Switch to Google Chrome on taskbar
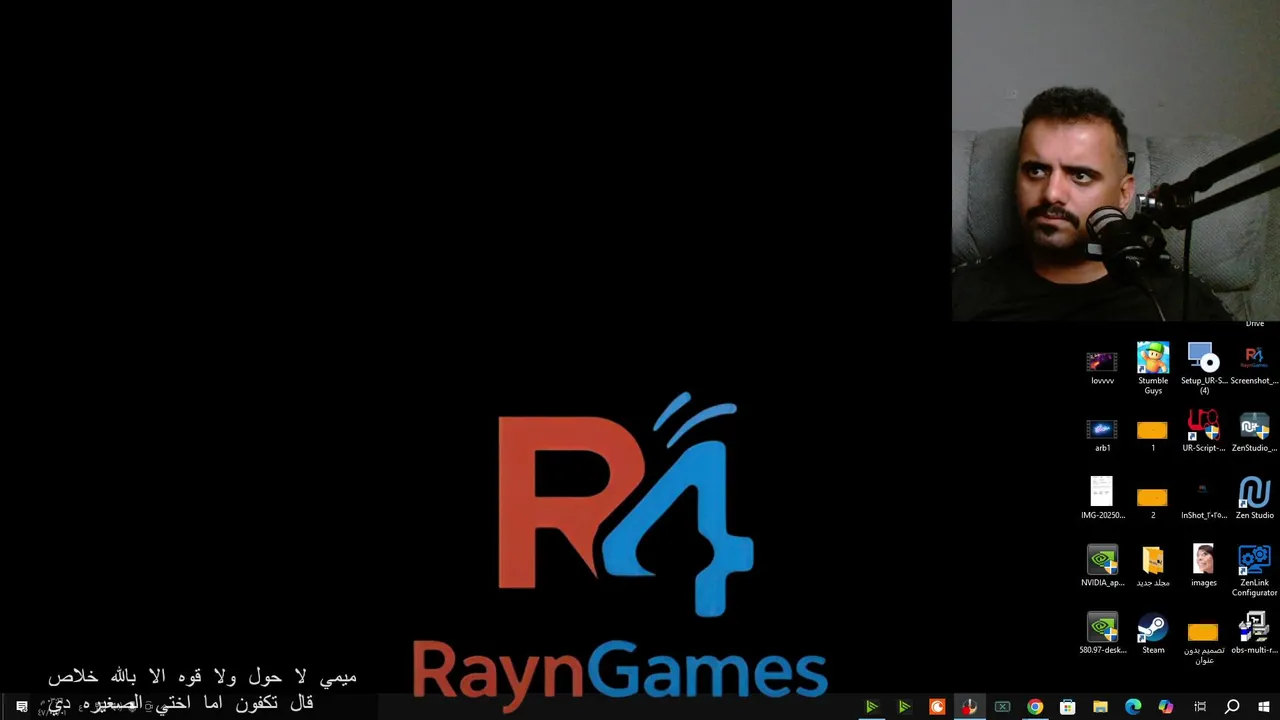Viewport: 1280px width, 720px height. tap(1035, 707)
